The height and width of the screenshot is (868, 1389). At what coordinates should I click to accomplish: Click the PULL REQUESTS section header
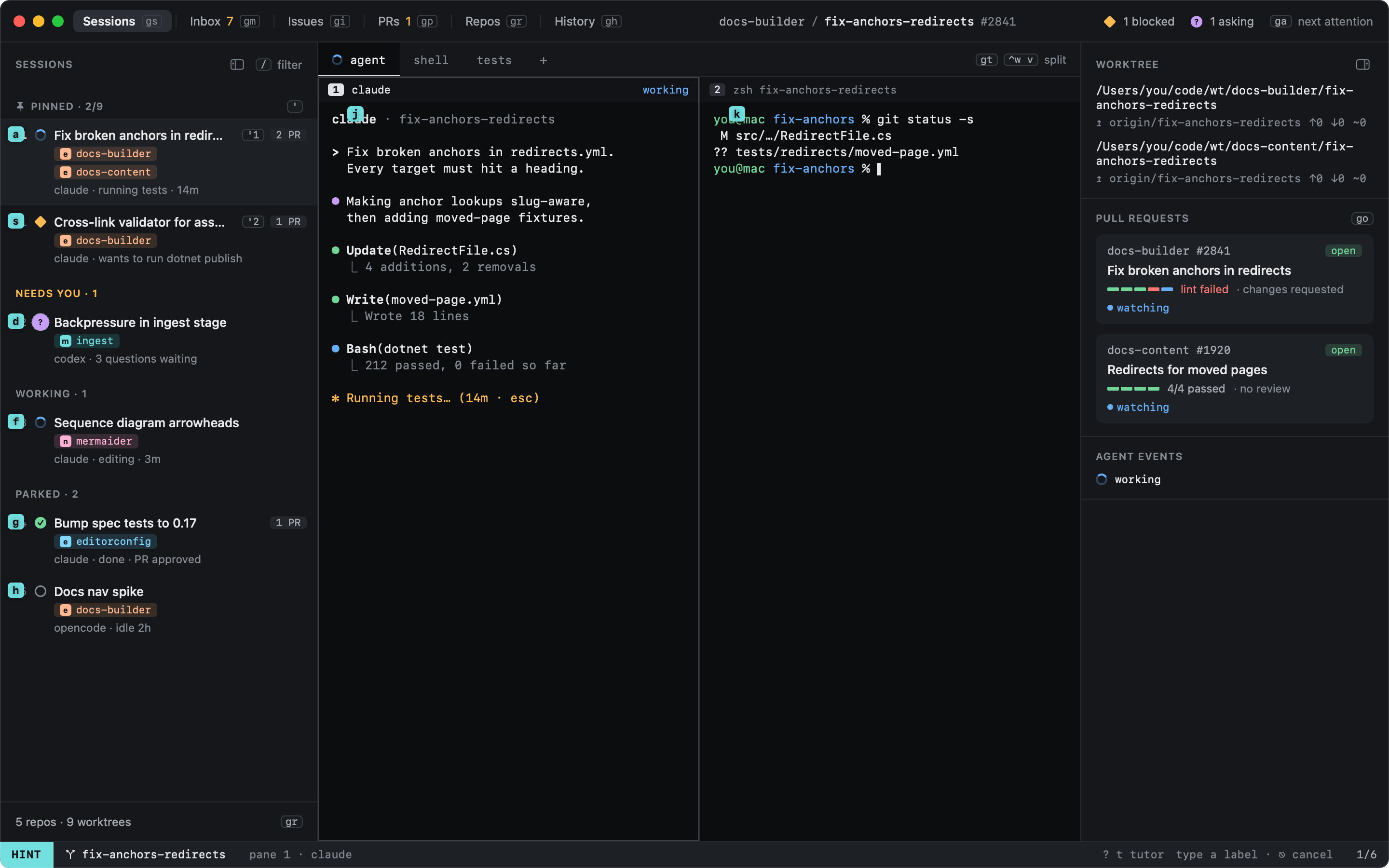1142,218
